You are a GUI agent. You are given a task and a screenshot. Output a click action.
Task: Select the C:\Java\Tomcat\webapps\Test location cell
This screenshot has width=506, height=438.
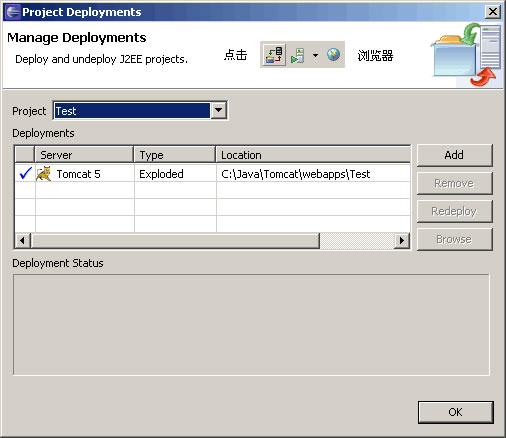tap(313, 174)
